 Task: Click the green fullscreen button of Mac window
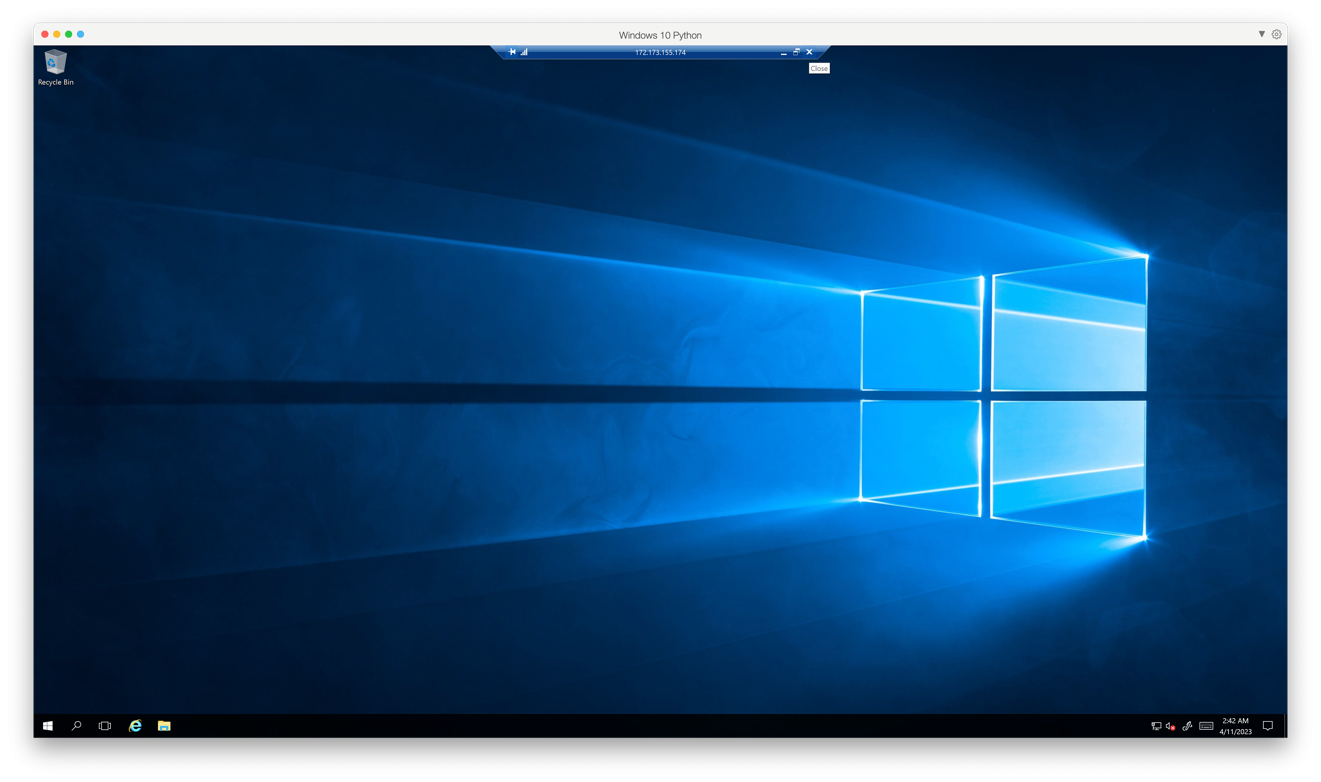click(69, 34)
